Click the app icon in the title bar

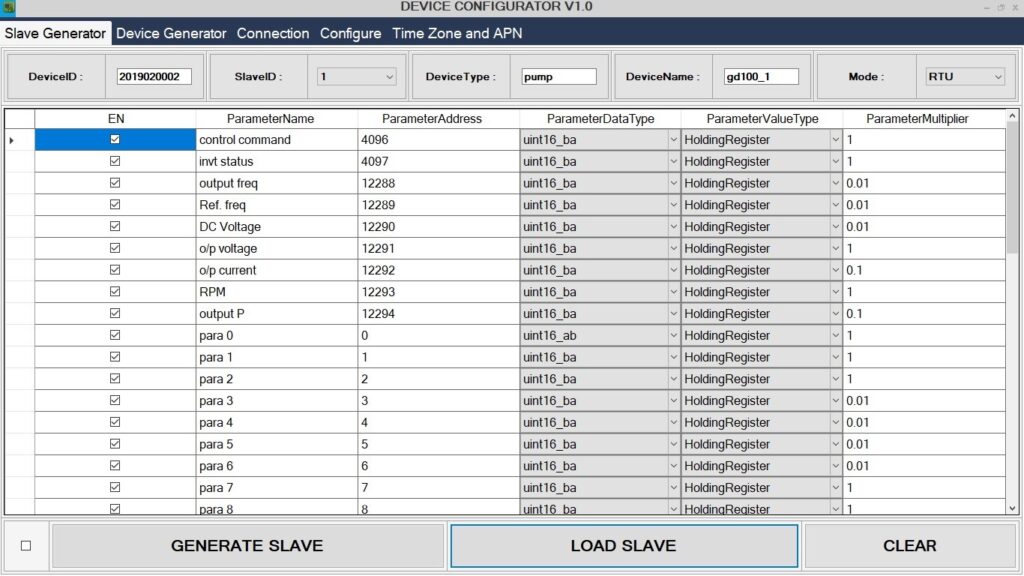point(8,7)
